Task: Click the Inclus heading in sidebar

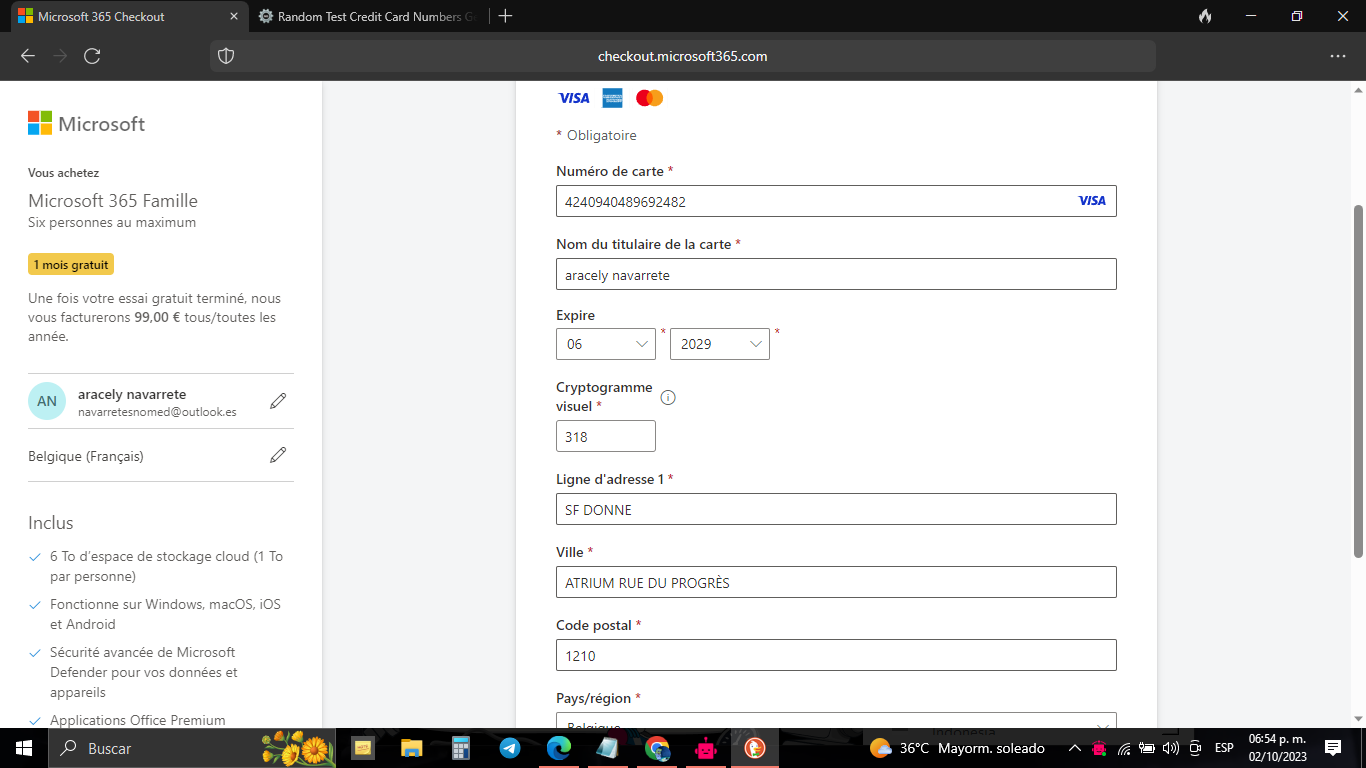Action: [51, 523]
